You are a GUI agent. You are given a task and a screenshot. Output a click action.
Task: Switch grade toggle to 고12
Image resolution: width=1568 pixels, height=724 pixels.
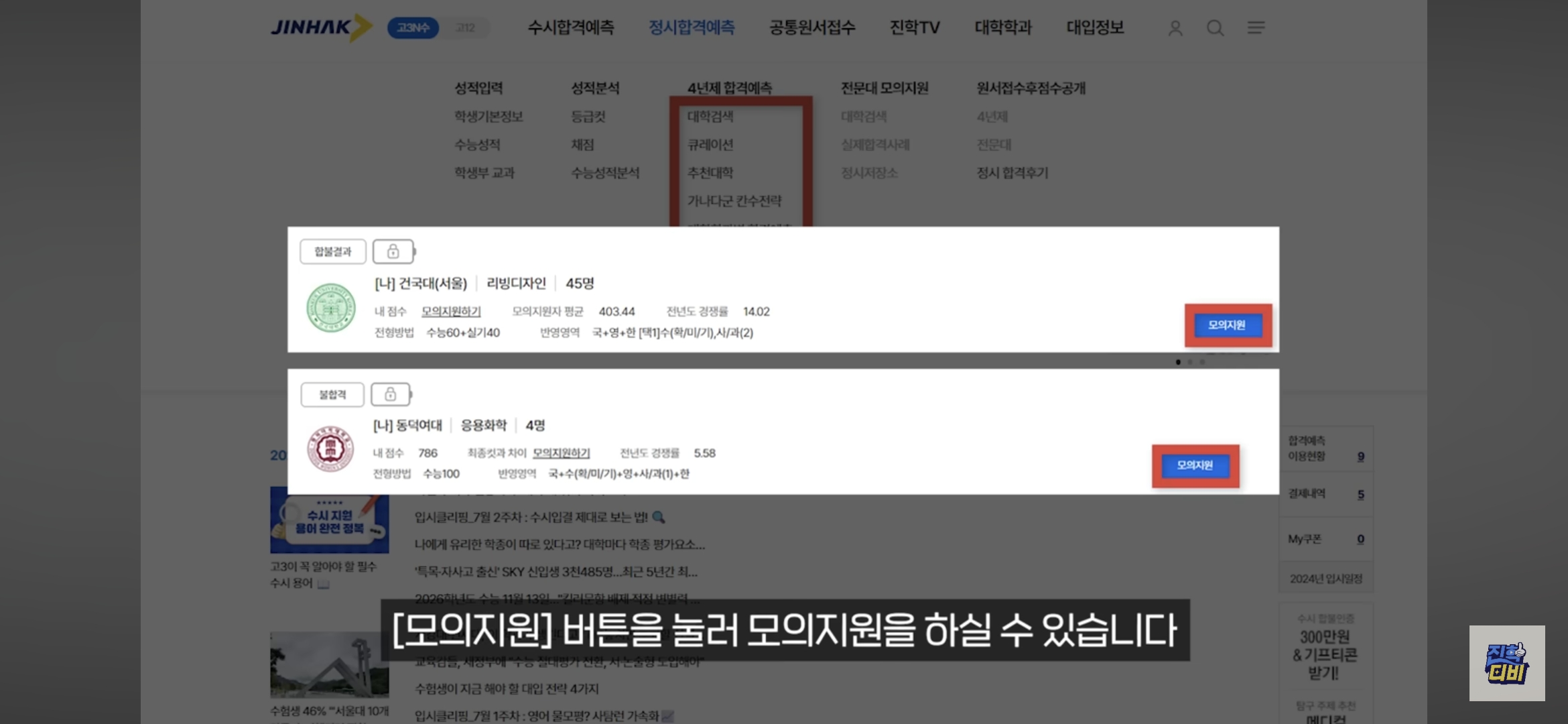click(x=465, y=27)
